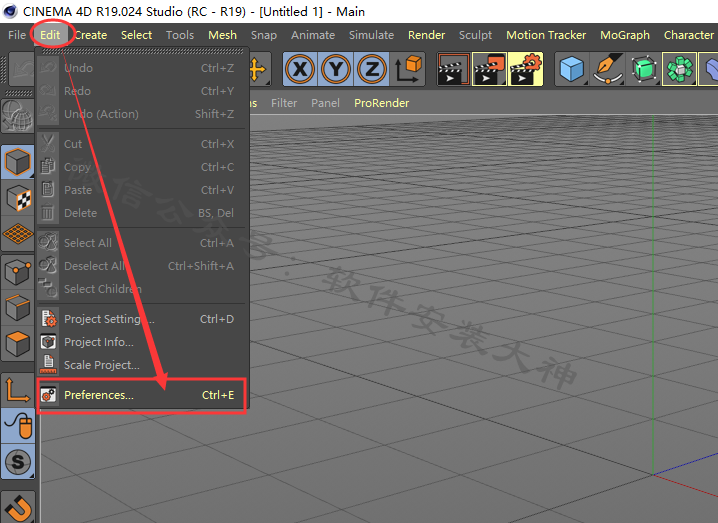Open the Create menu
The width and height of the screenshot is (718, 523).
click(x=91, y=35)
